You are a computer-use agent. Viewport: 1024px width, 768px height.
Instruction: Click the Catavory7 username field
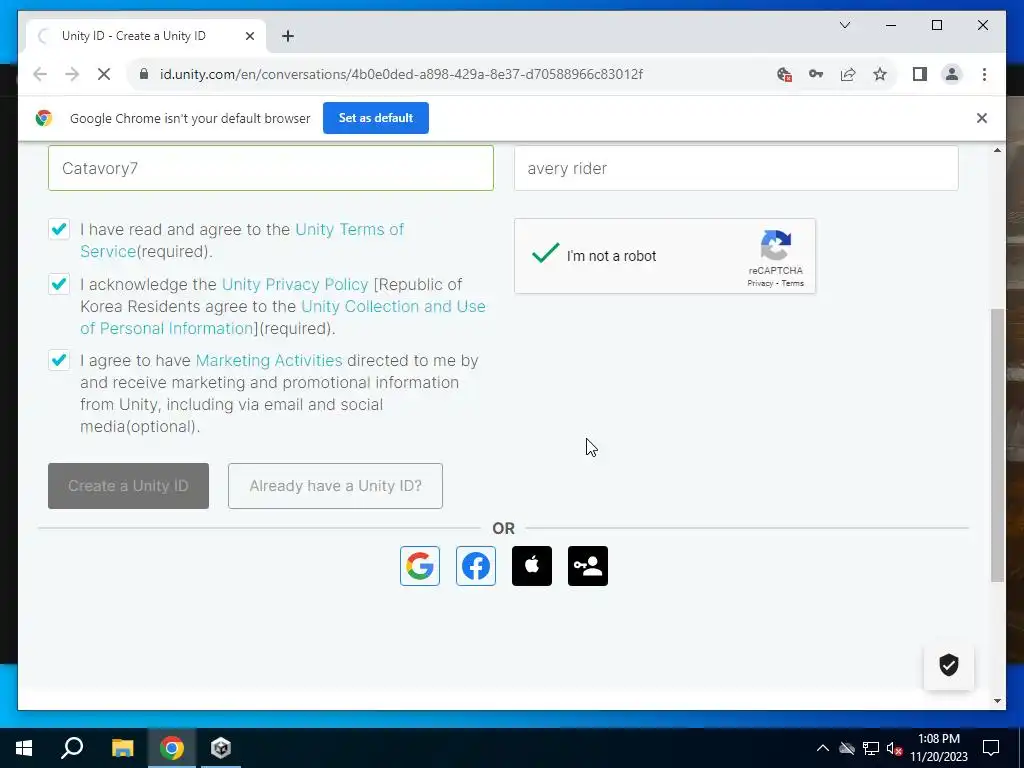point(270,168)
